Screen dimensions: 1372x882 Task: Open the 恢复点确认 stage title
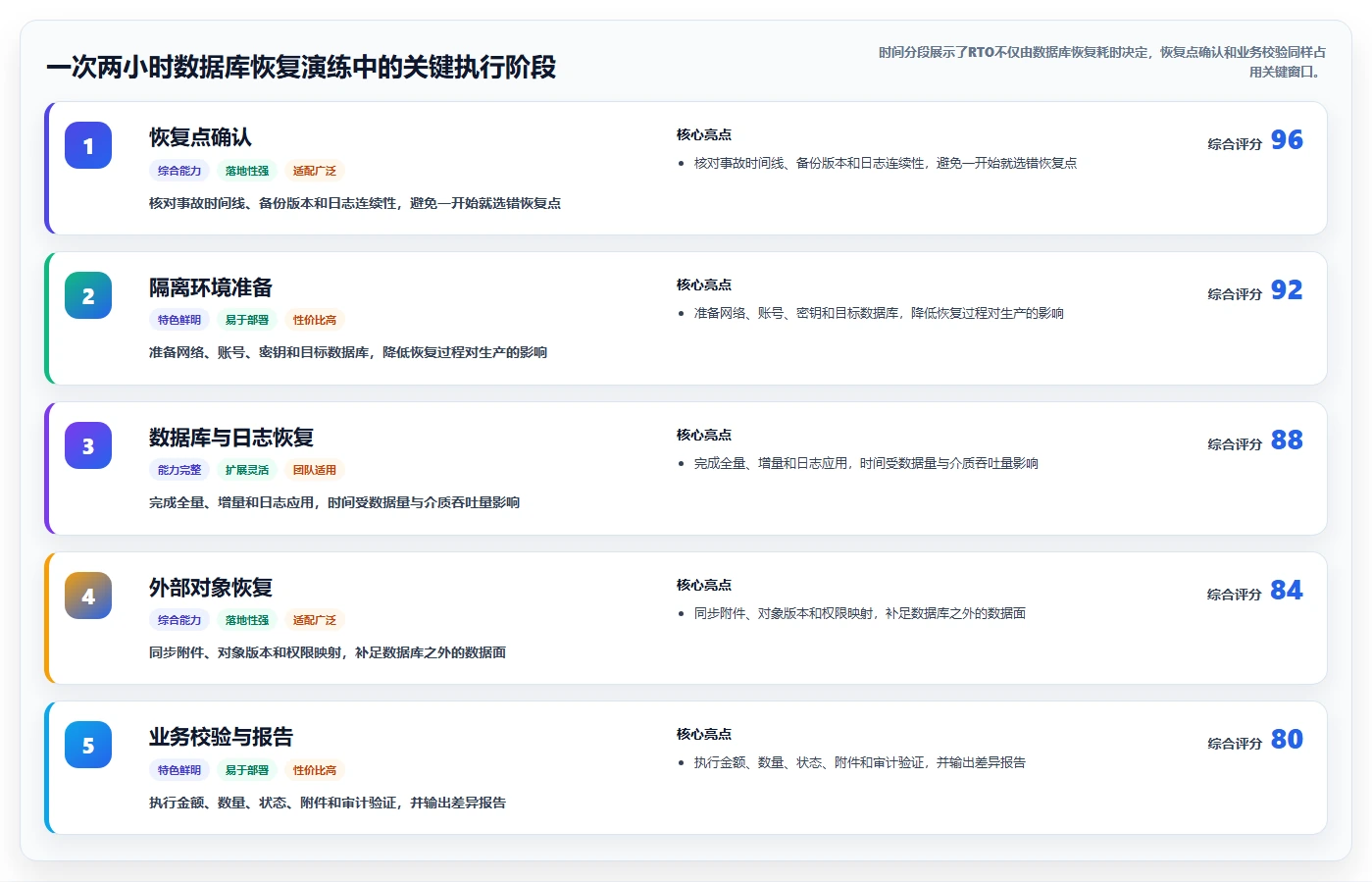coord(200,137)
